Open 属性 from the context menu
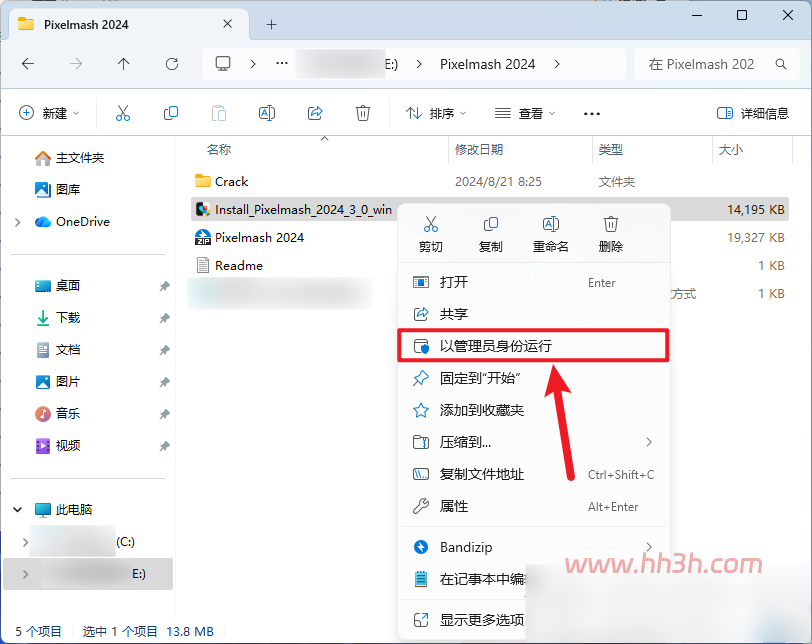Image resolution: width=812 pixels, height=644 pixels. [x=533, y=506]
